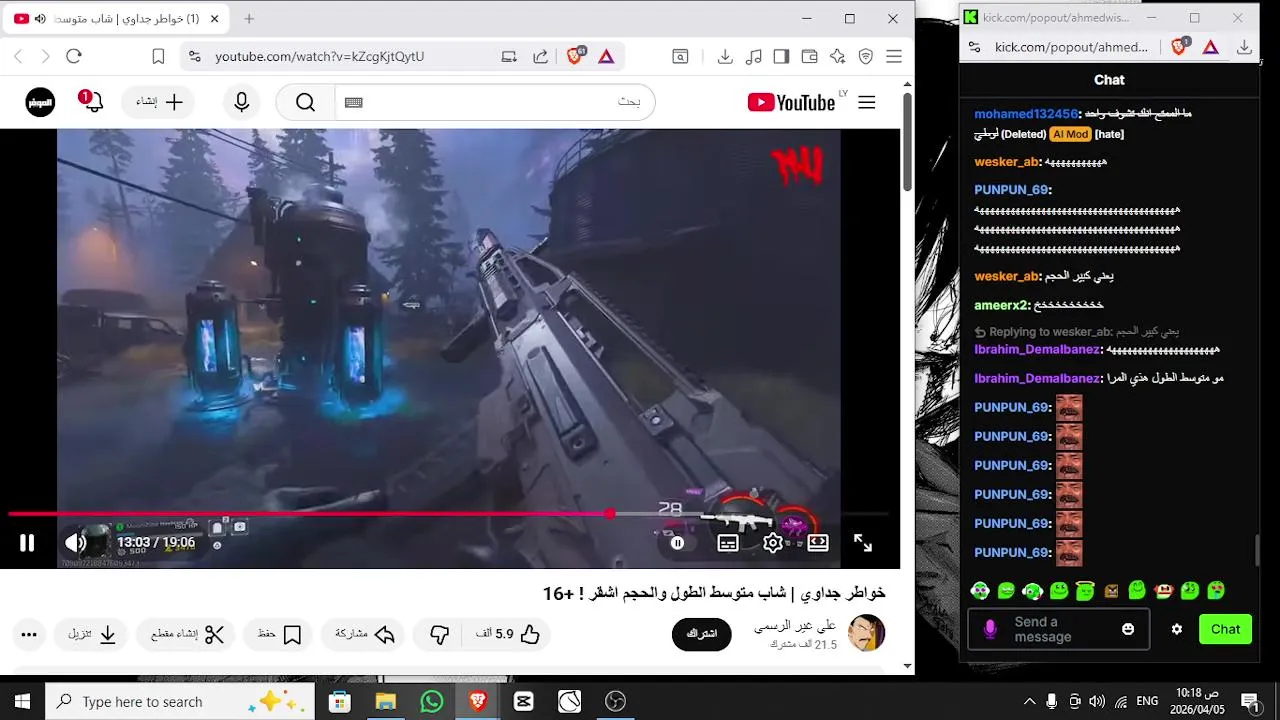Select the YouTube tab خواطر جداوي
1280x720 pixels.
(x=118, y=19)
